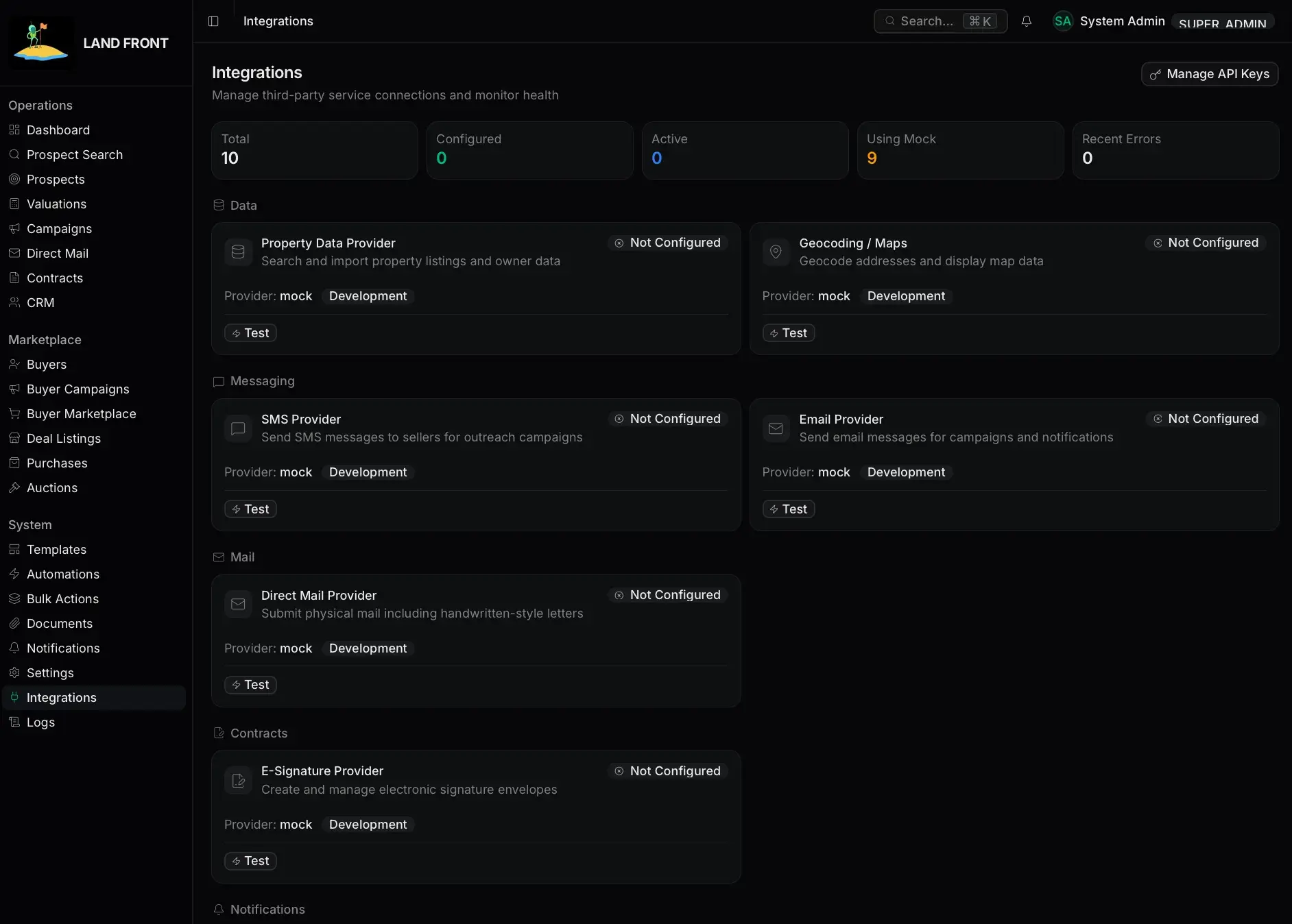The height and width of the screenshot is (924, 1292).
Task: Click Not Configured badge on Email Provider
Action: (x=1206, y=419)
